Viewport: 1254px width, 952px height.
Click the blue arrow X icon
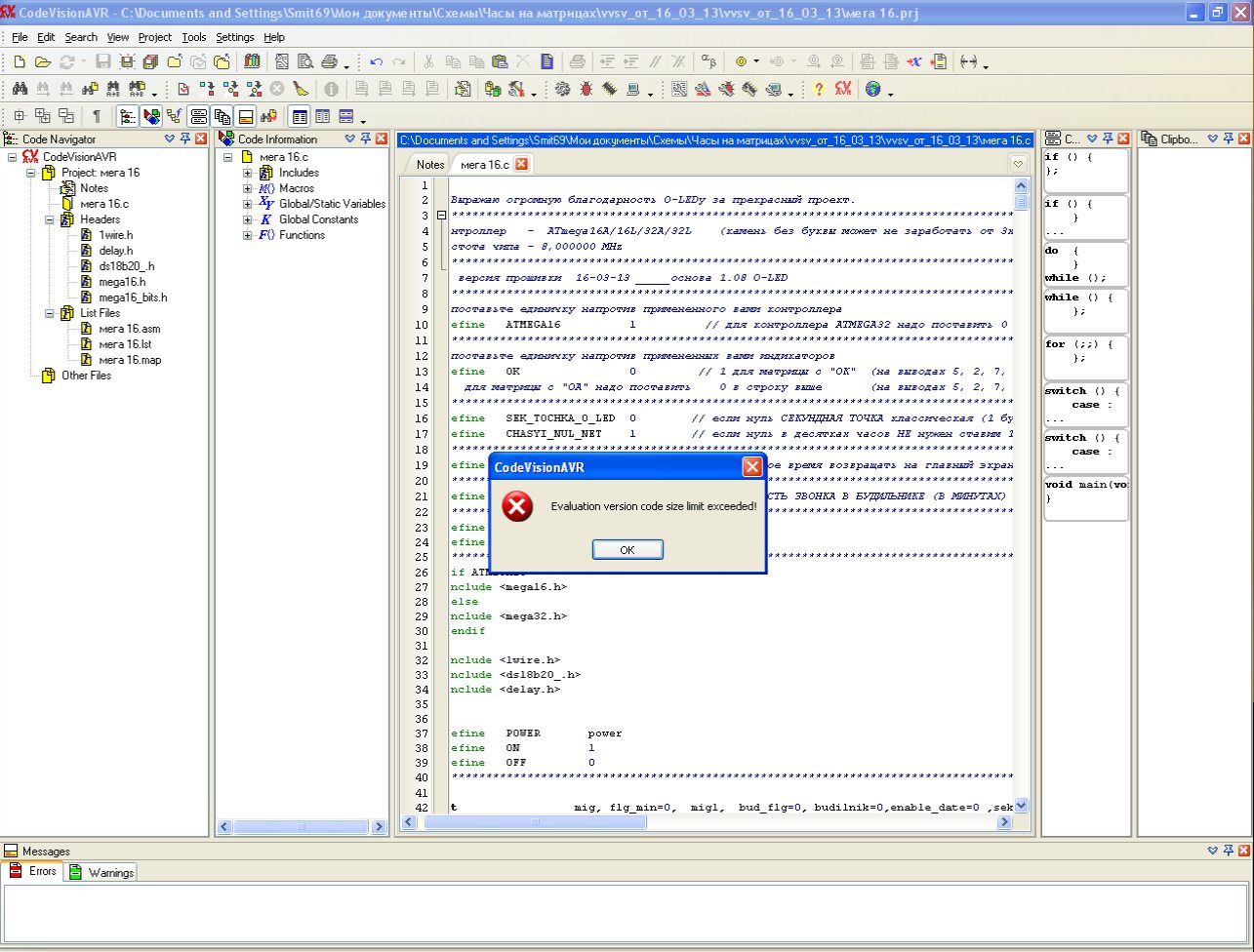pyautogui.click(x=913, y=61)
